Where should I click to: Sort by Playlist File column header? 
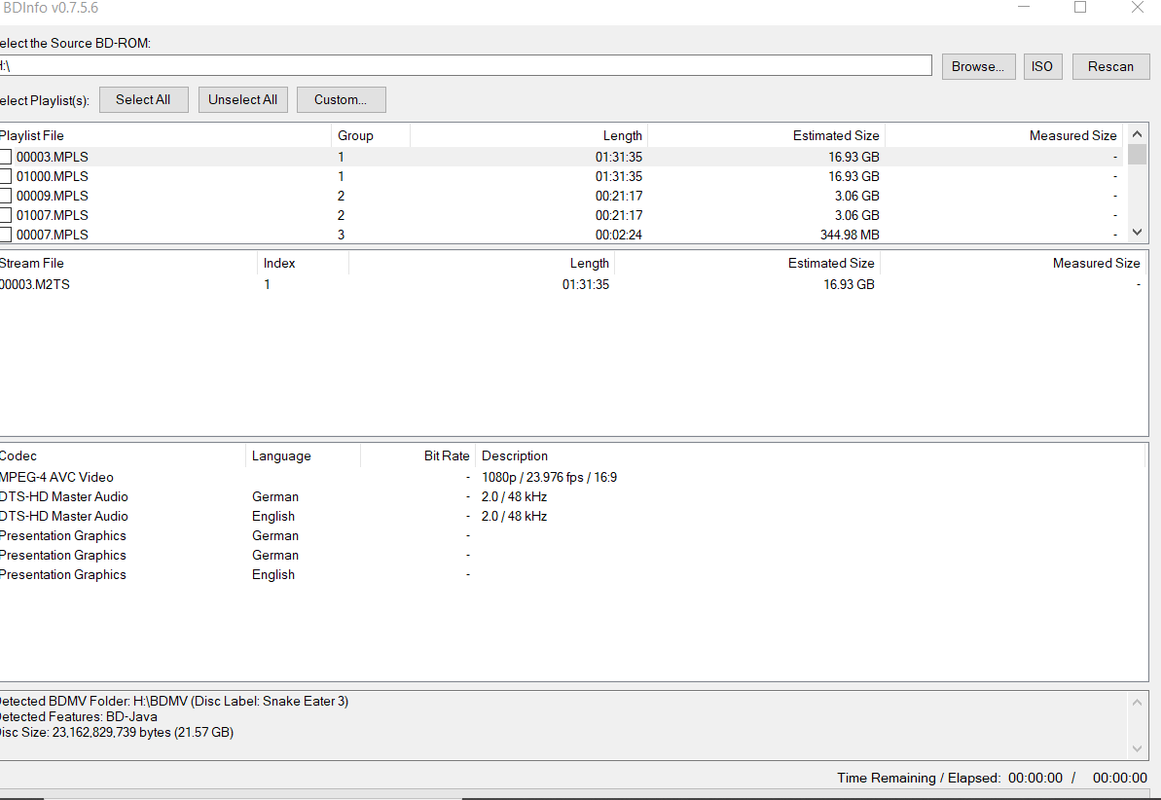coord(164,136)
